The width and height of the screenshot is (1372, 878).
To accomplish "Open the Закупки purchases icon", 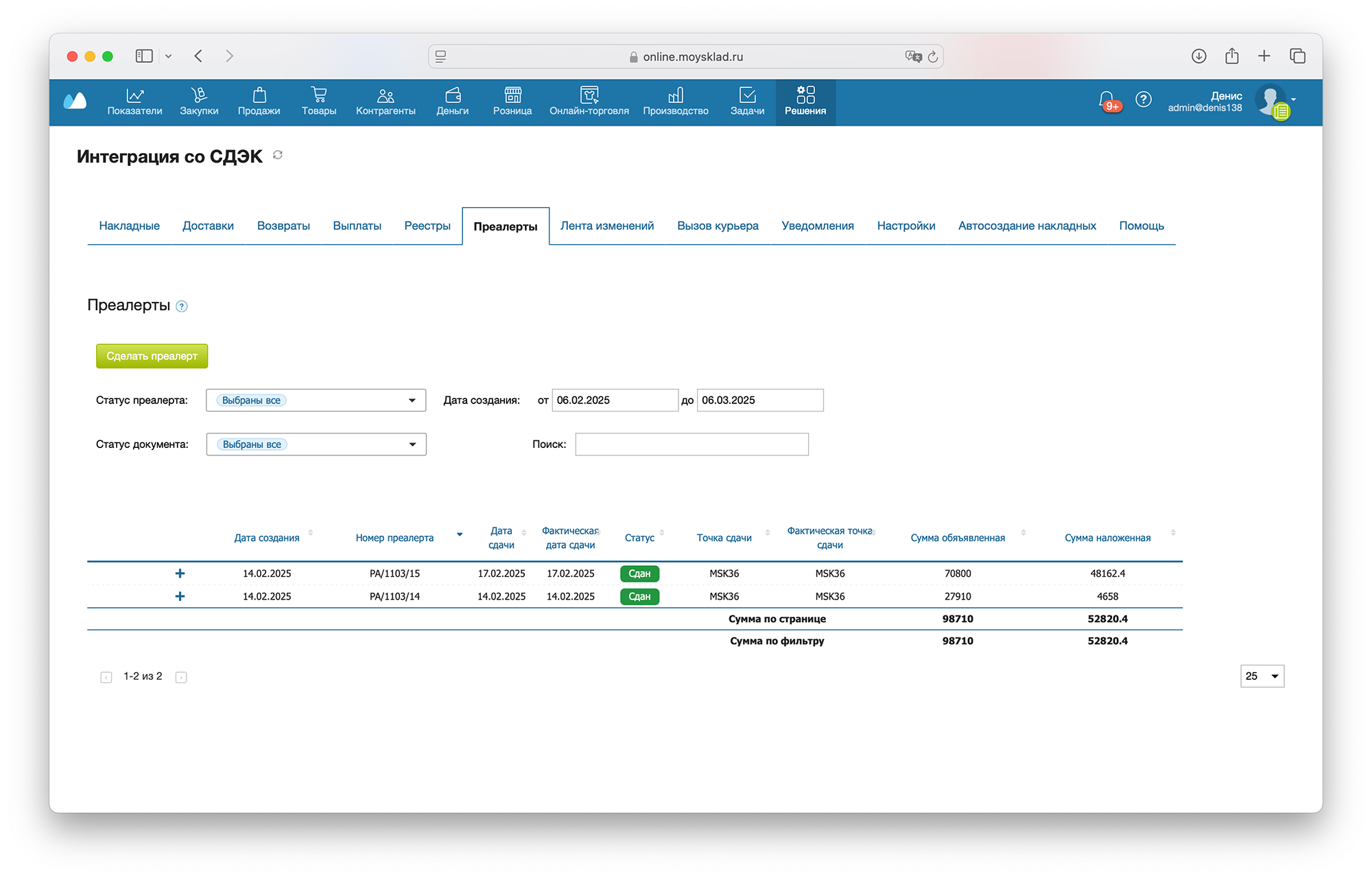I will 199,95.
